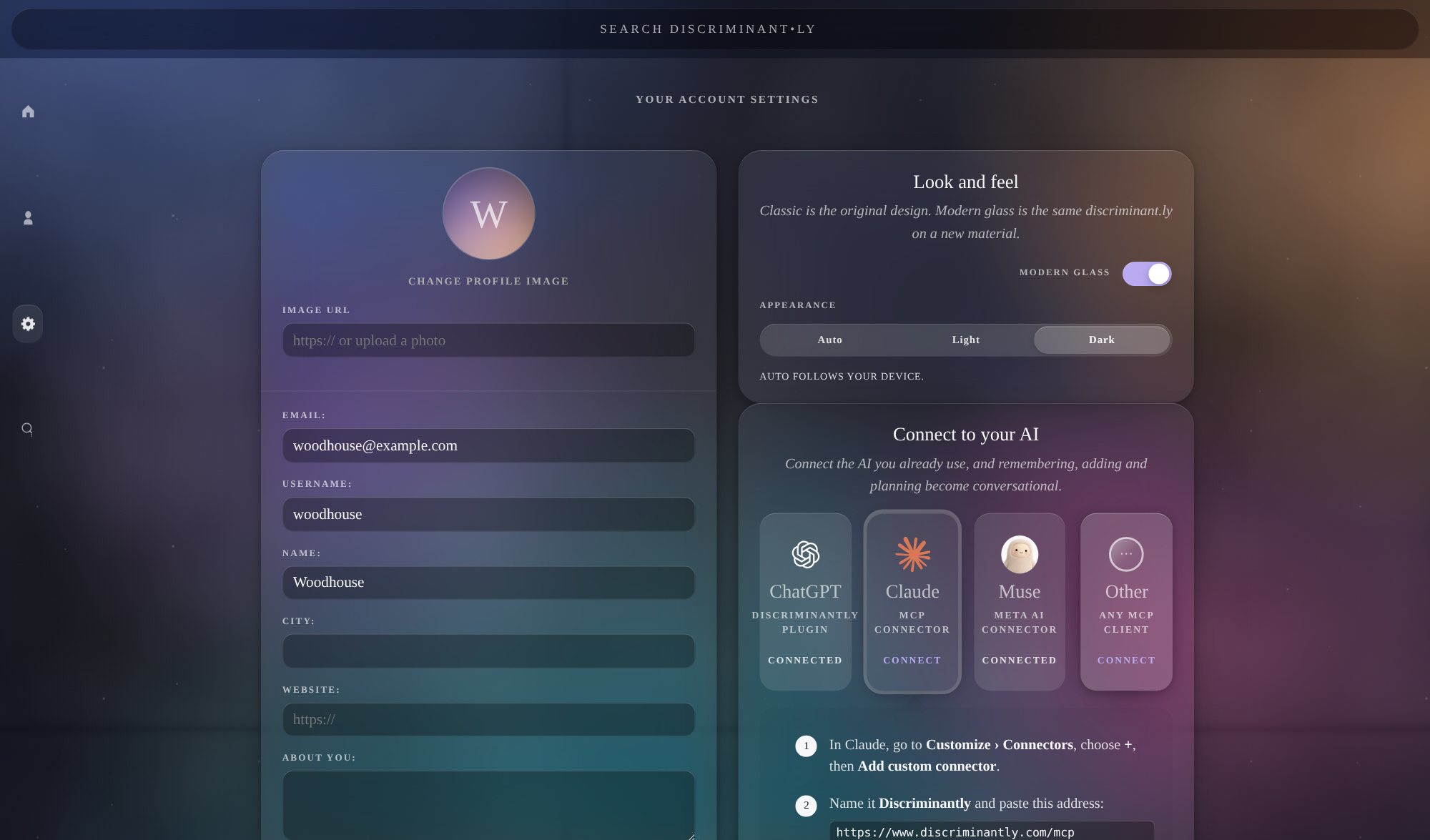Toggle the Modern Glass switch
Viewport: 1430px width, 840px height.
click(1147, 274)
